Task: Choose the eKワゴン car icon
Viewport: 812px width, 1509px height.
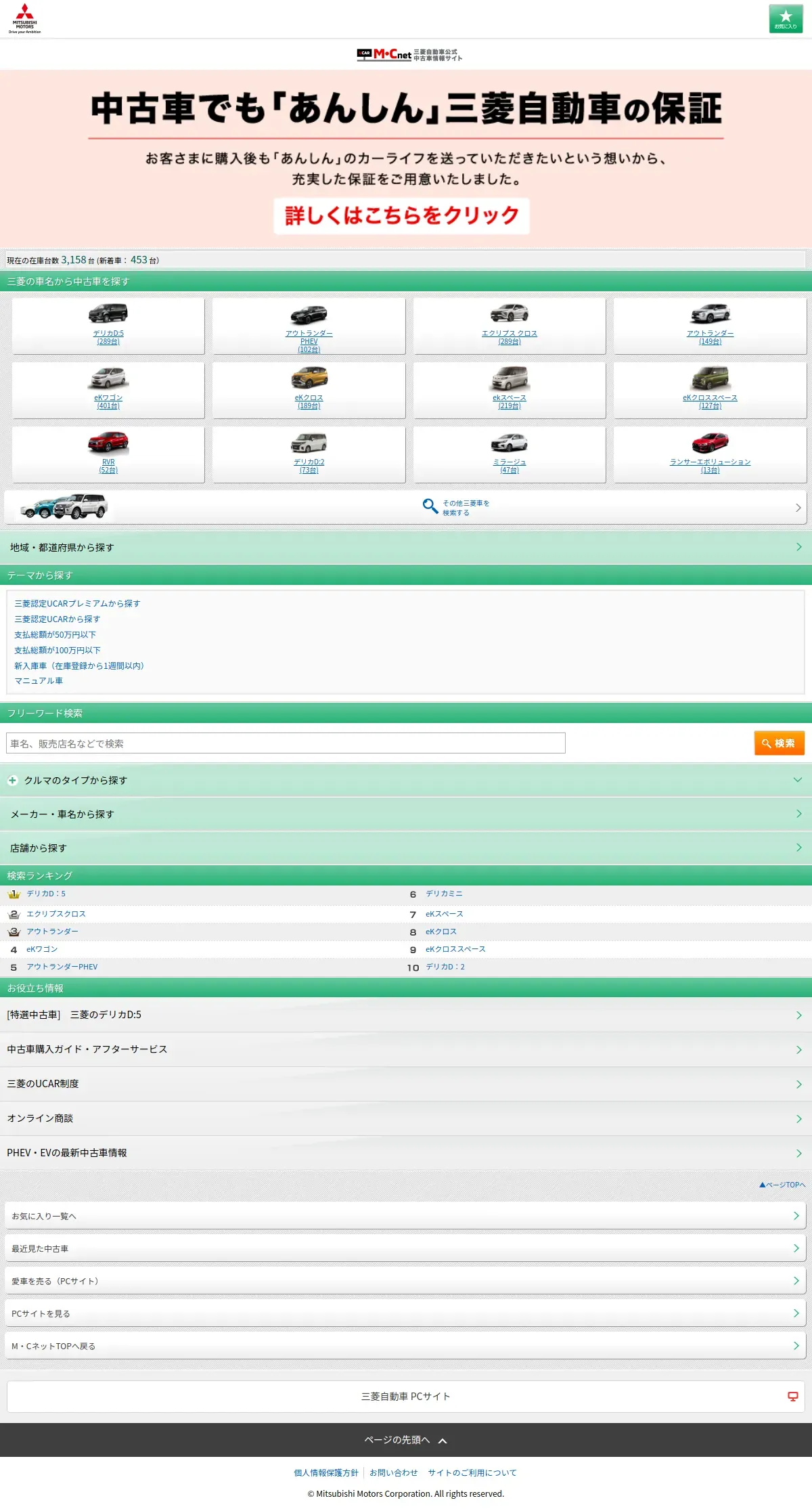Action: (x=108, y=378)
